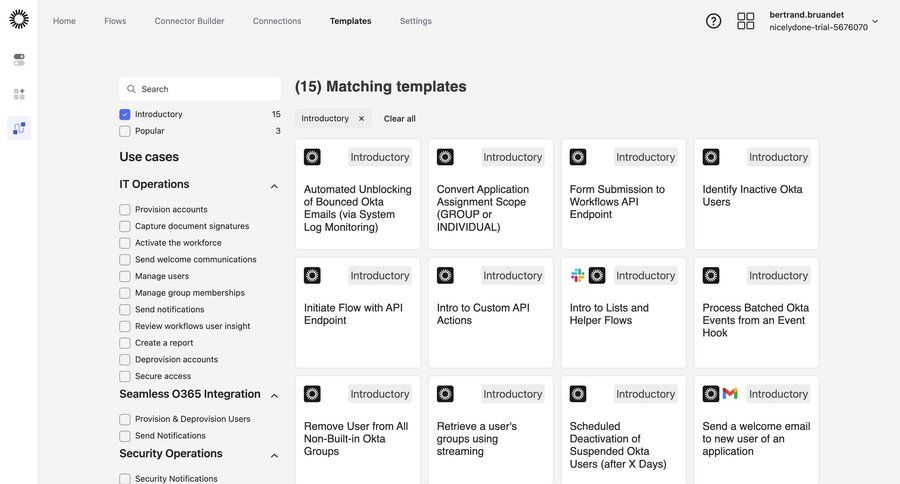Uncheck the Introductory filter checkbox
Image resolution: width=900 pixels, height=484 pixels.
tap(125, 114)
